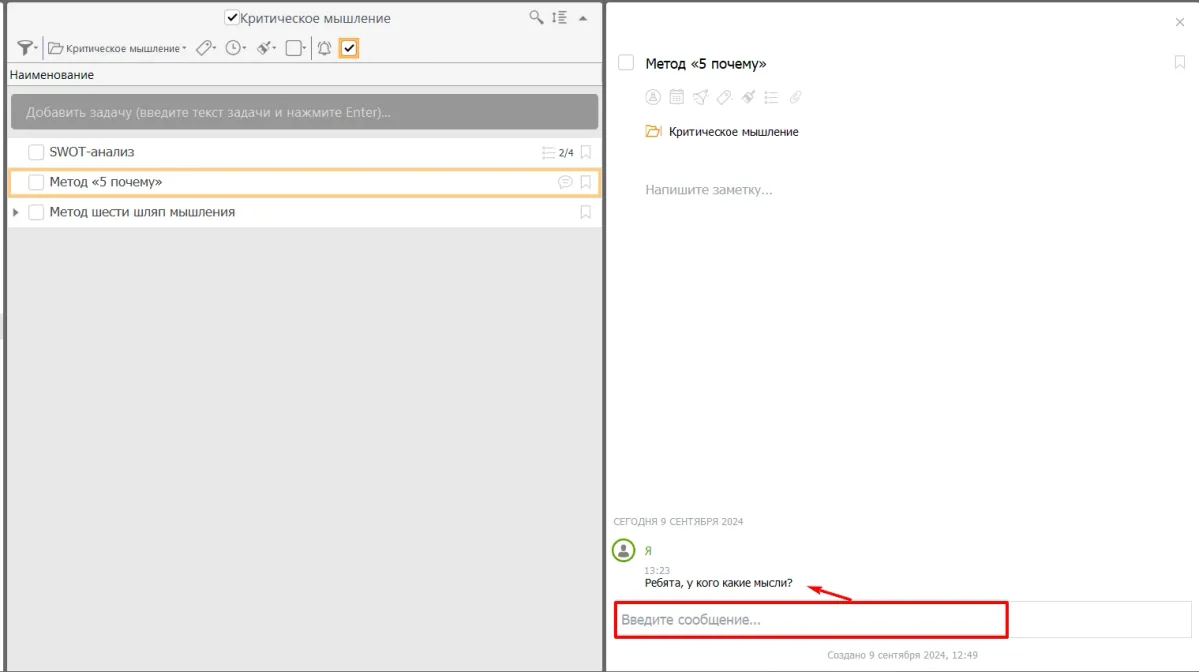Open the sort order icon in header
This screenshot has width=1199, height=672.
coord(560,18)
